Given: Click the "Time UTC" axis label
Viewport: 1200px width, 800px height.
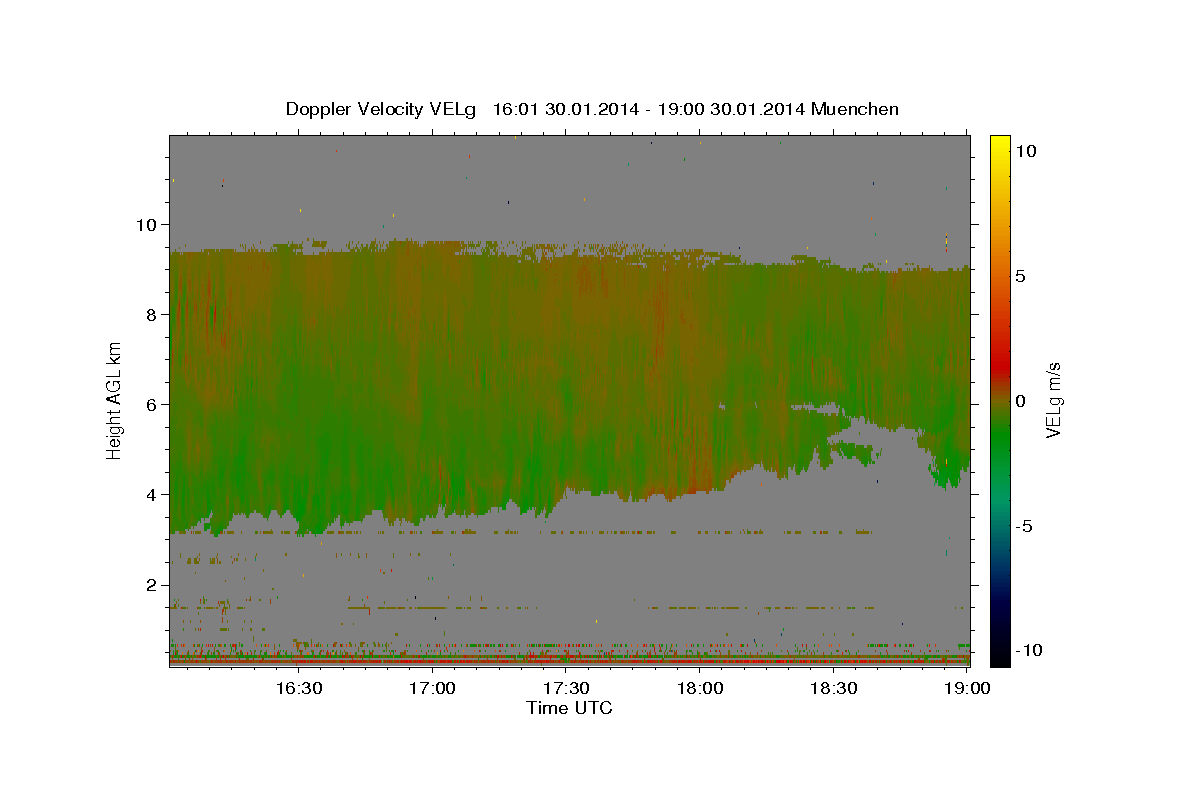Looking at the screenshot, I should [x=569, y=708].
